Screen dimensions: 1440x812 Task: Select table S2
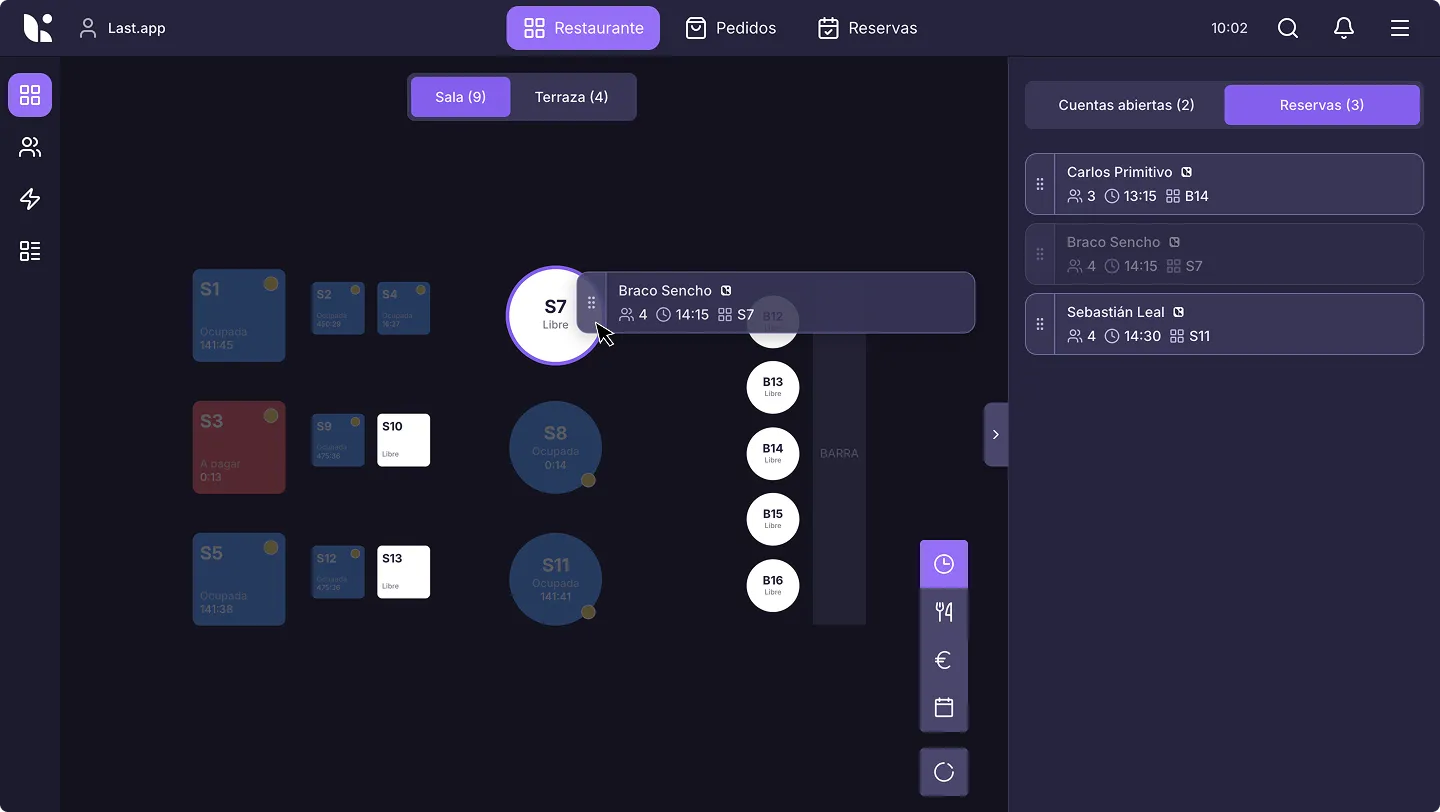tap(338, 308)
